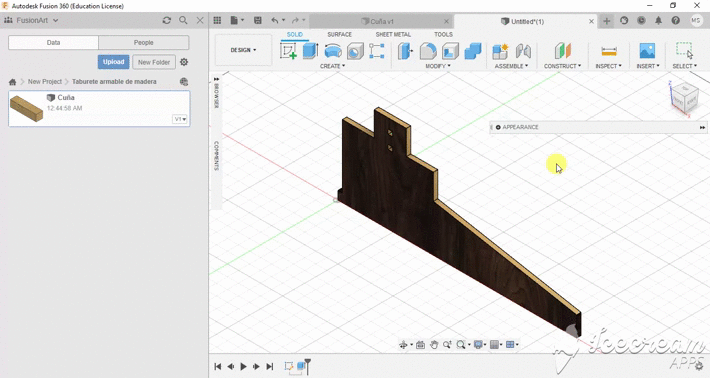The width and height of the screenshot is (710, 378).
Task: Switch to the People tab
Action: click(144, 43)
